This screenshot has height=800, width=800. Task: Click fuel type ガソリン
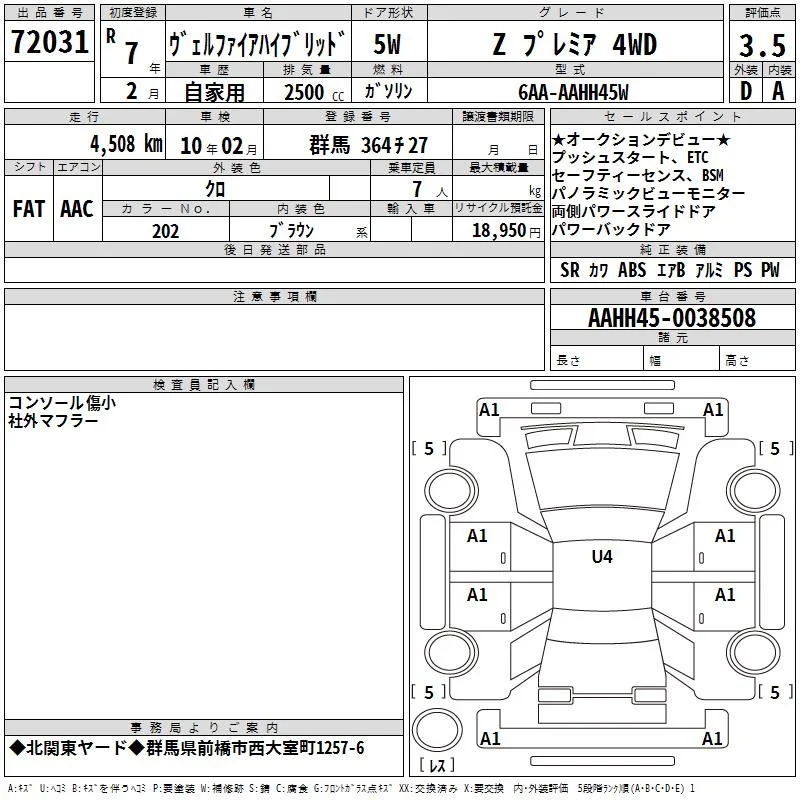point(388,91)
